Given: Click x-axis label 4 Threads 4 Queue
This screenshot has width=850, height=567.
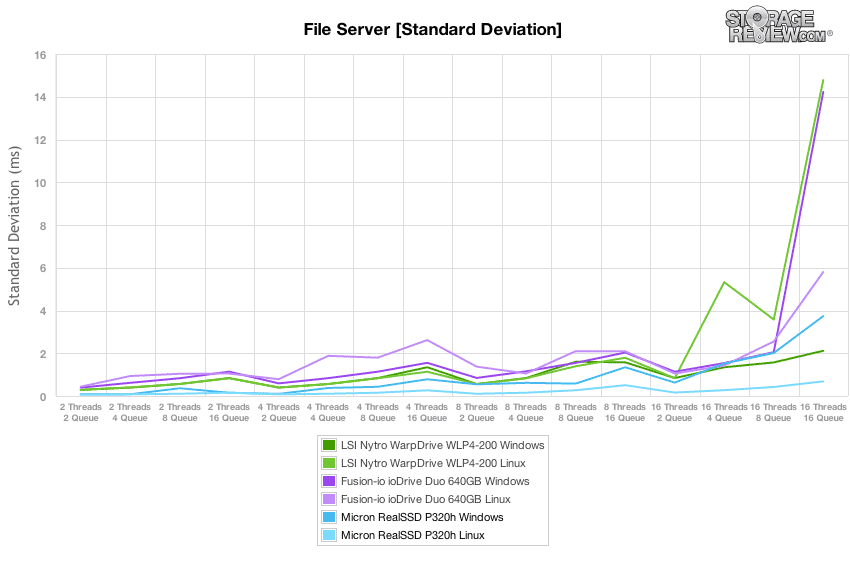Looking at the screenshot, I should coord(328,413).
